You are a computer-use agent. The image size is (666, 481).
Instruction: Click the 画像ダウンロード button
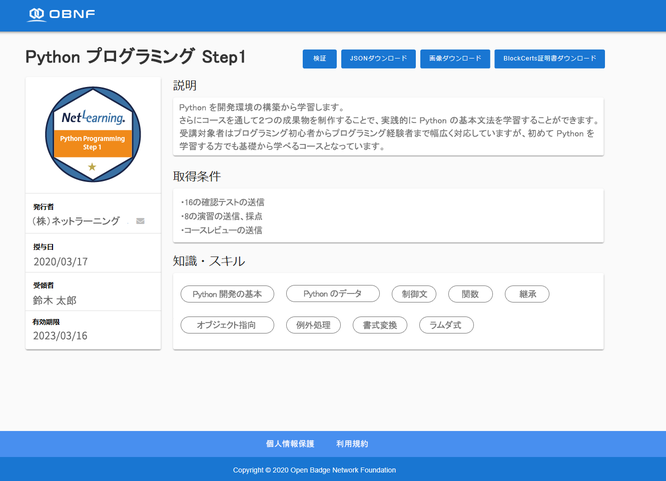coord(455,59)
